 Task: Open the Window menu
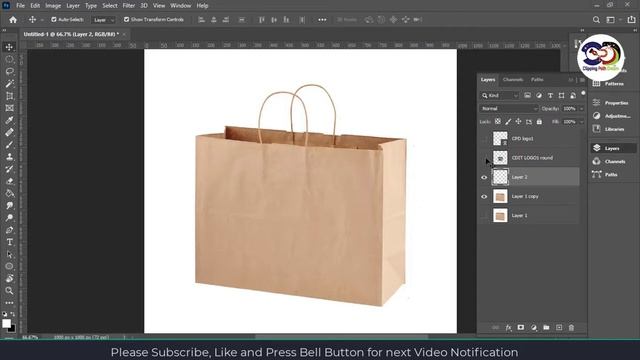(x=180, y=6)
